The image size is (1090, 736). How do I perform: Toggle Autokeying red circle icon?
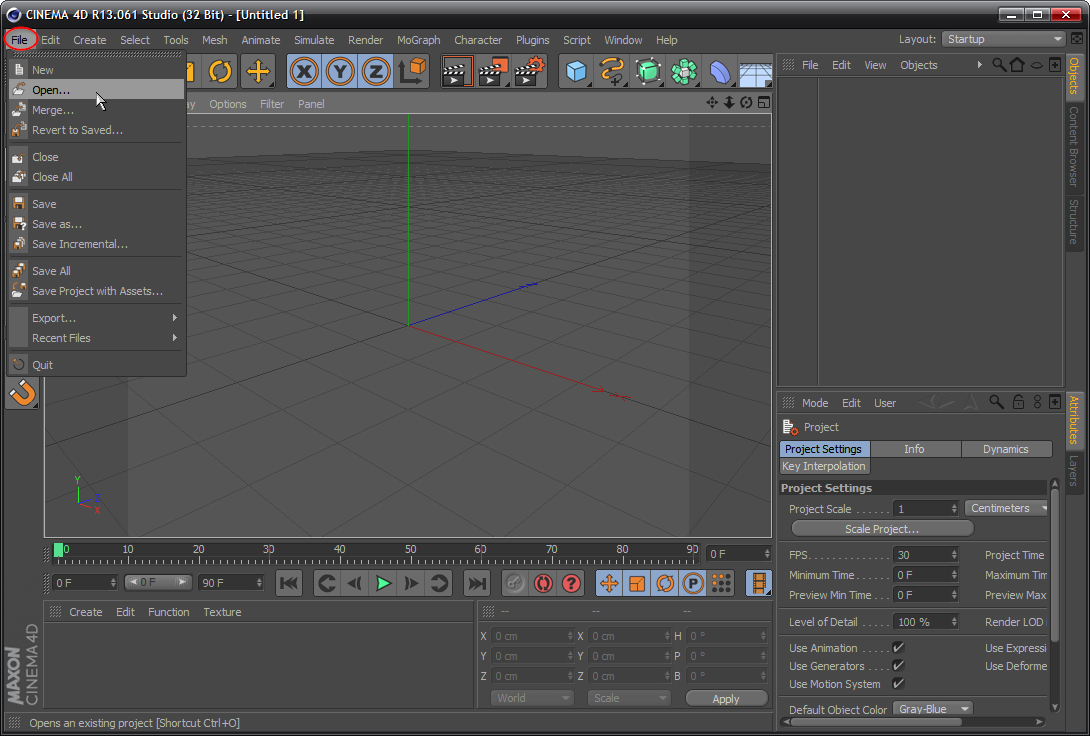tap(543, 583)
